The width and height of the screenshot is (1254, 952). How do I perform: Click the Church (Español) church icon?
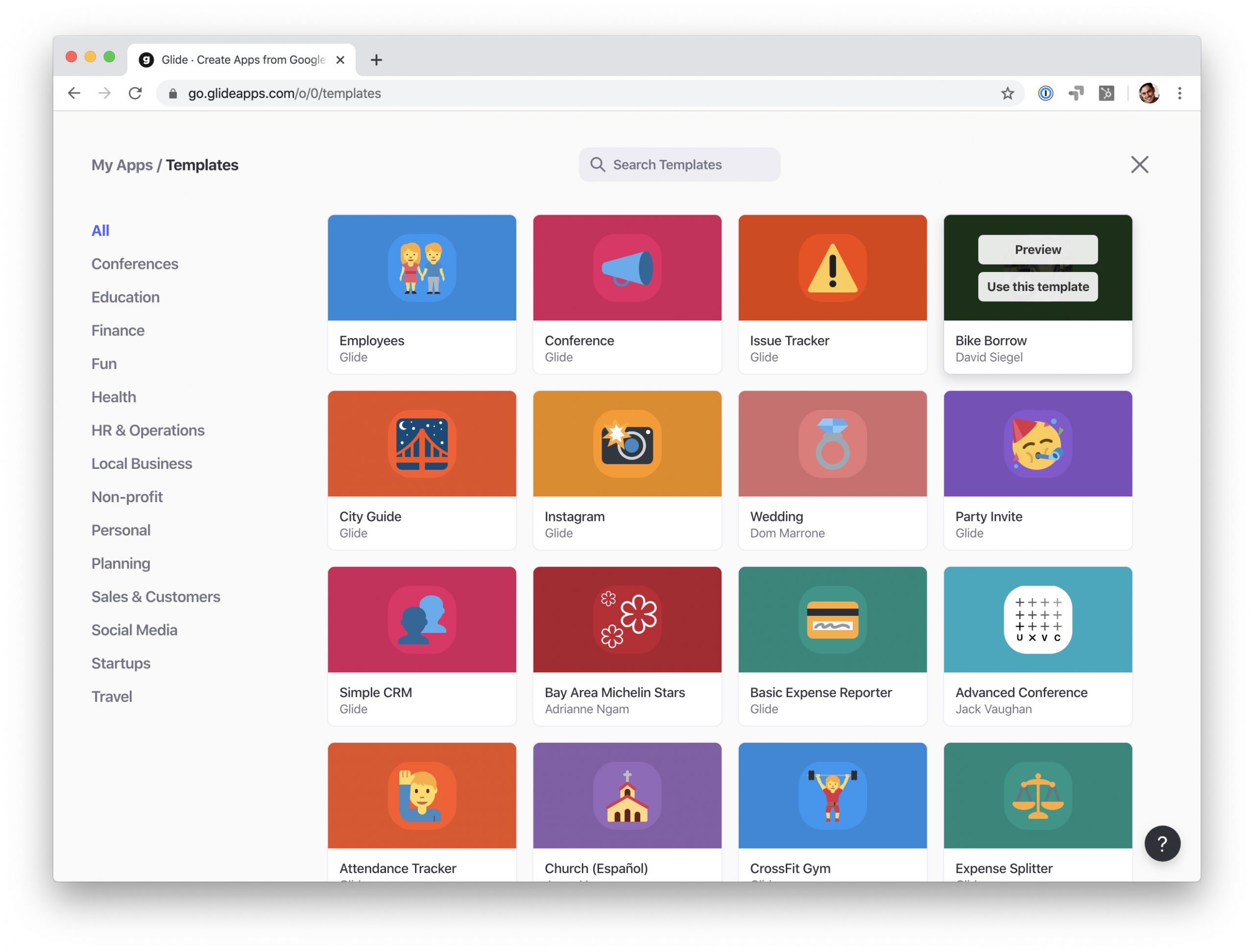coord(627,795)
